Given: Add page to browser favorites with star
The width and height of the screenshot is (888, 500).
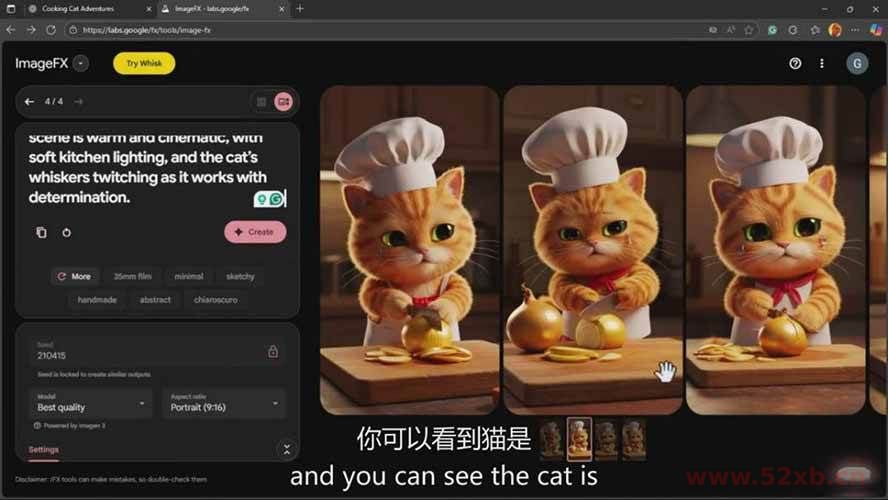Looking at the screenshot, I should pyautogui.click(x=748, y=30).
